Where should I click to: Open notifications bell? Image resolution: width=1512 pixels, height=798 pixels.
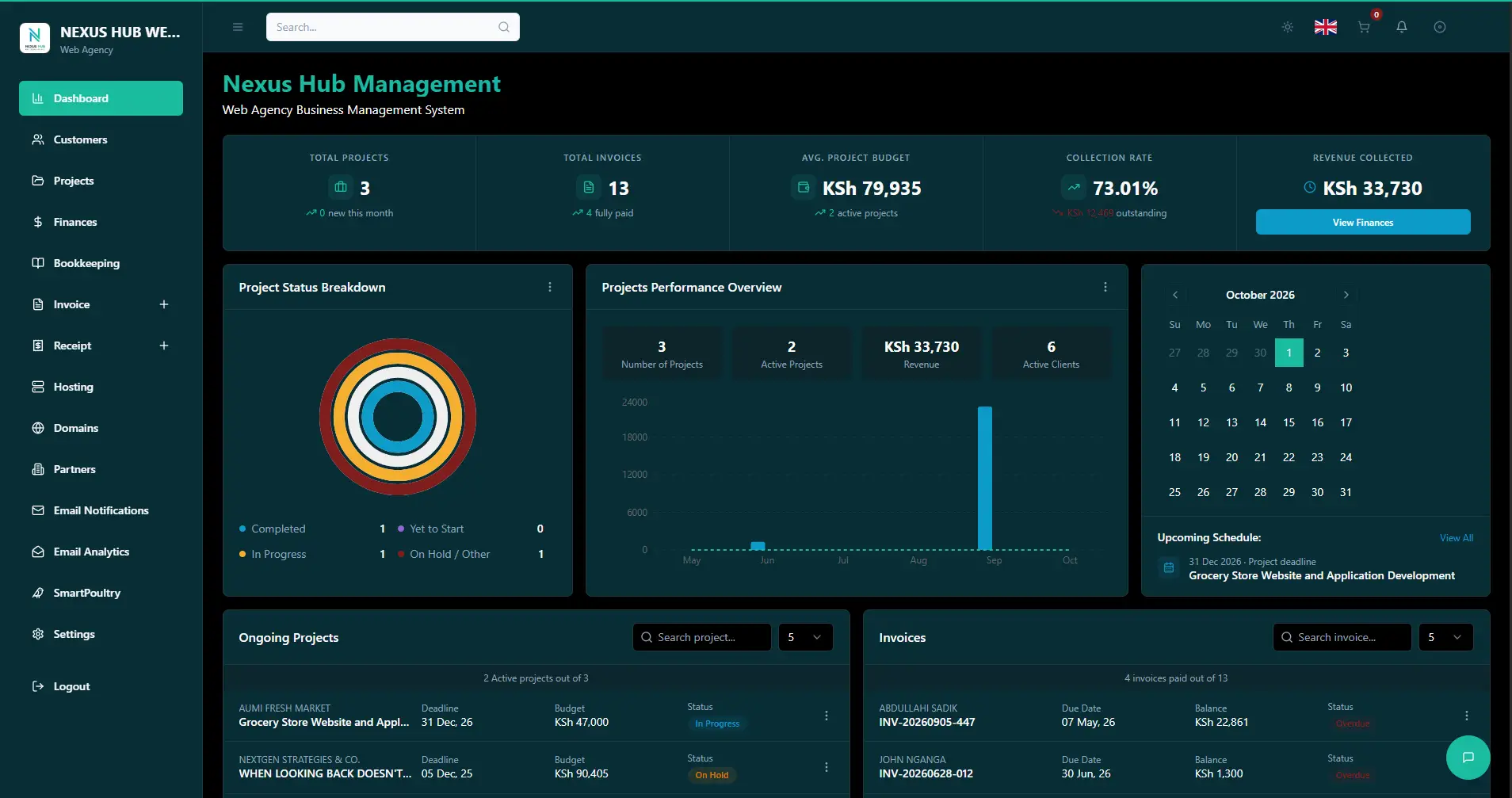point(1402,27)
